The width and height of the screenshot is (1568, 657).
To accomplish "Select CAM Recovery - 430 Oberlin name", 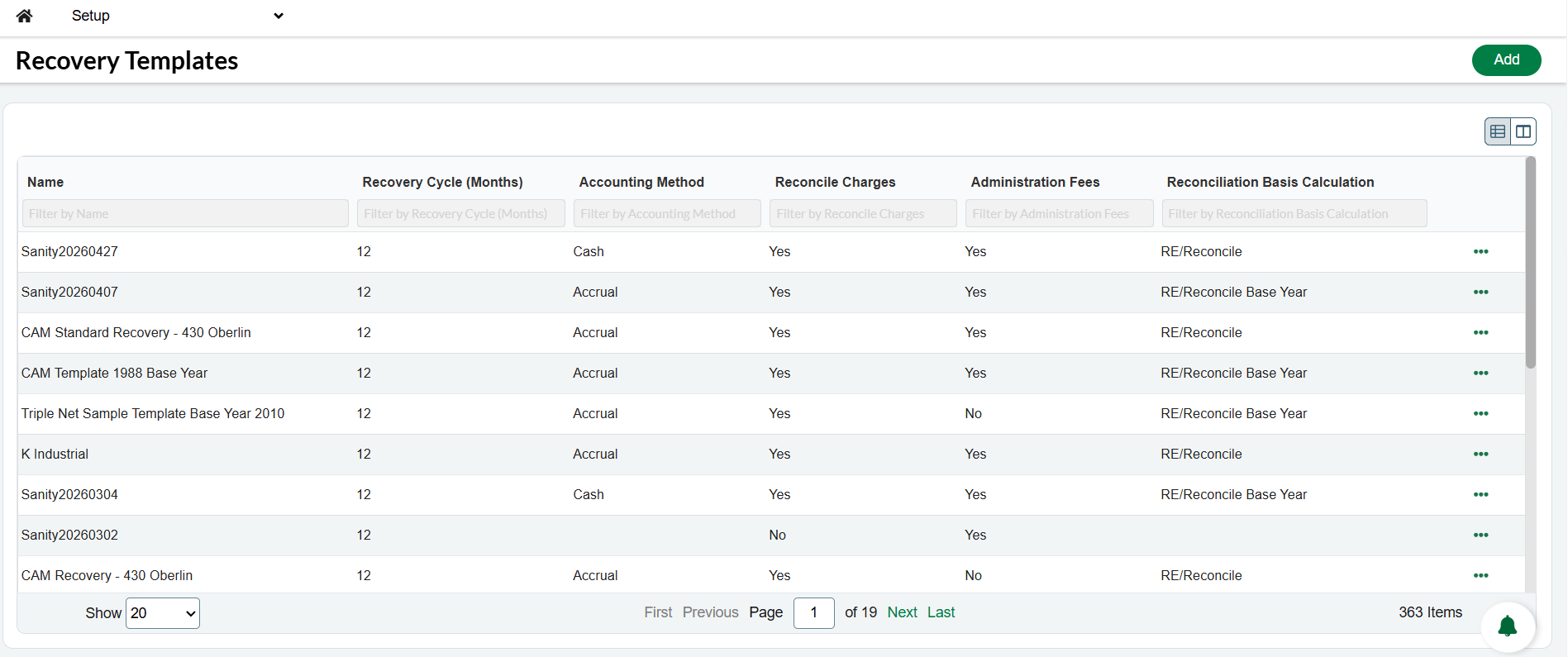I will (x=107, y=576).
